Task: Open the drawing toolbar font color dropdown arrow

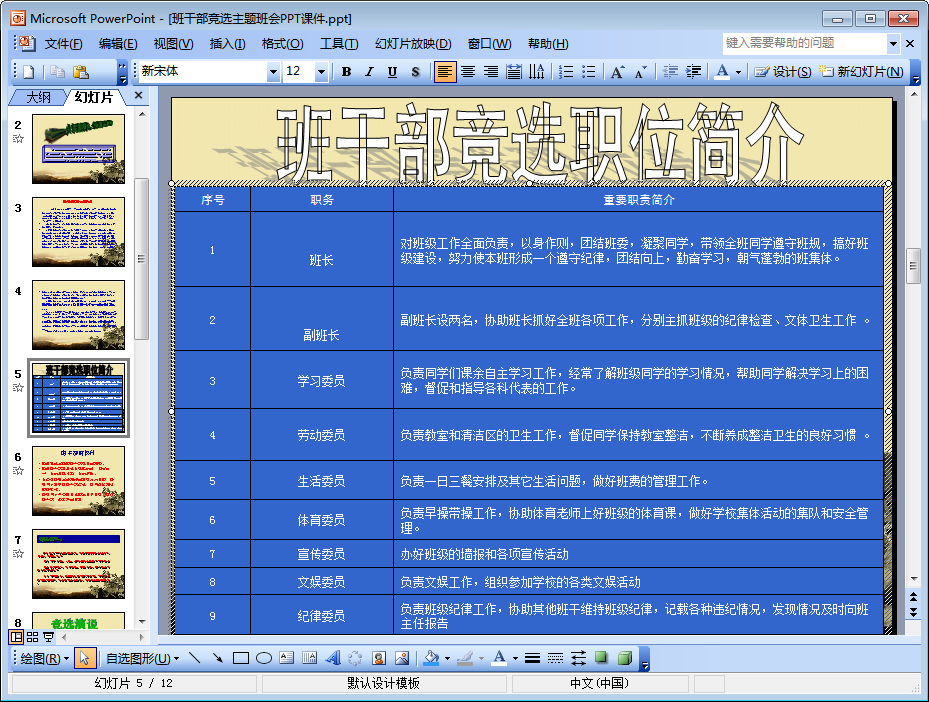Action: tap(515, 658)
